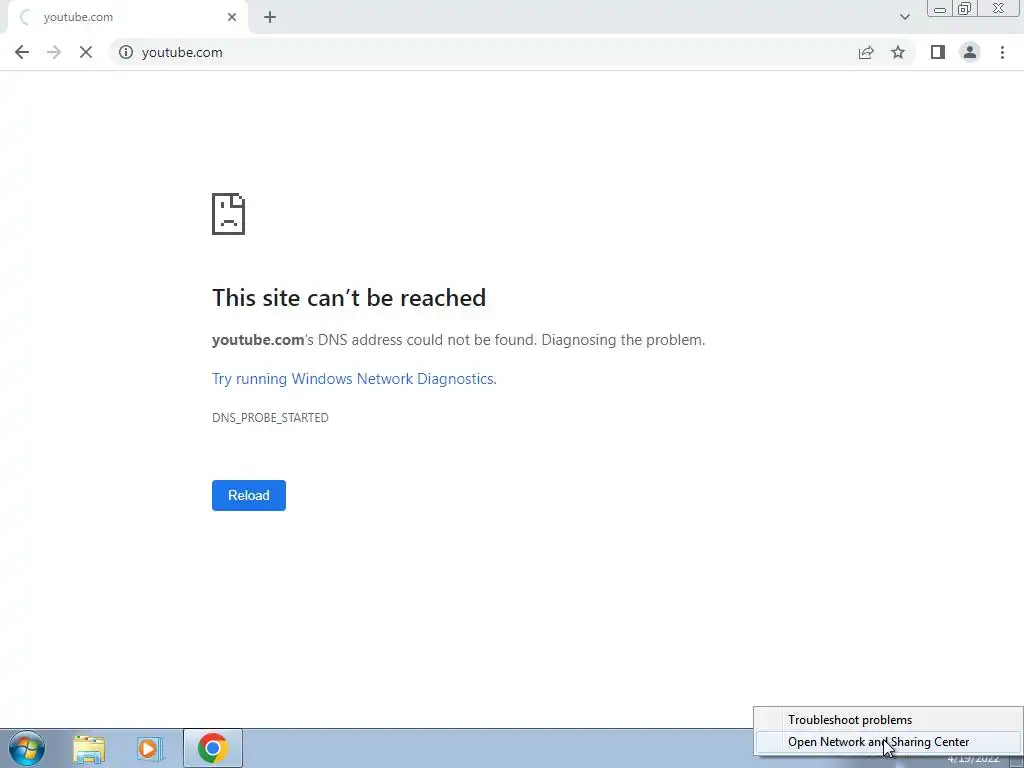Click the 'This site can't be reached' heading
Viewport: 1024px width, 768px height.
(x=349, y=298)
